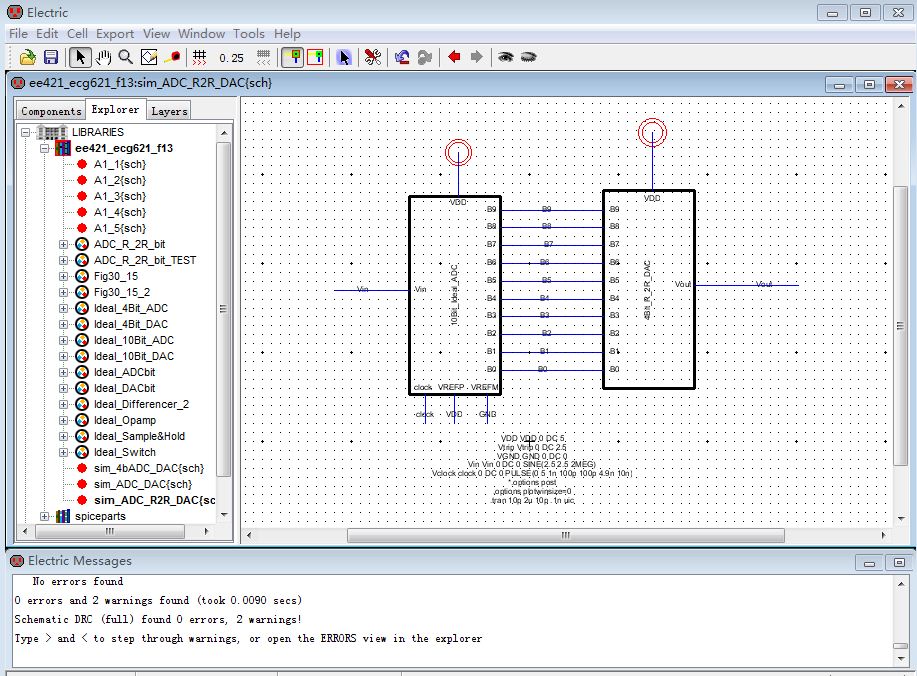The height and width of the screenshot is (676, 917).
Task: Select the Measure tool icon
Action: click(x=172, y=57)
